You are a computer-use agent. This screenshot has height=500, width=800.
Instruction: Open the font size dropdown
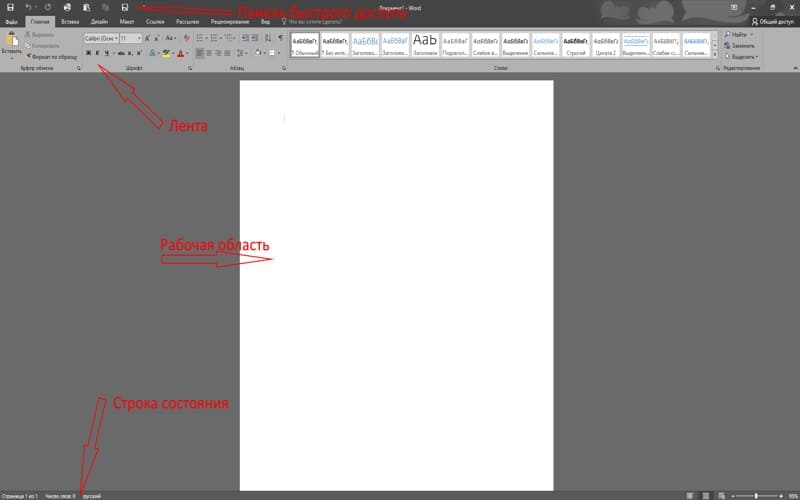[x=139, y=38]
